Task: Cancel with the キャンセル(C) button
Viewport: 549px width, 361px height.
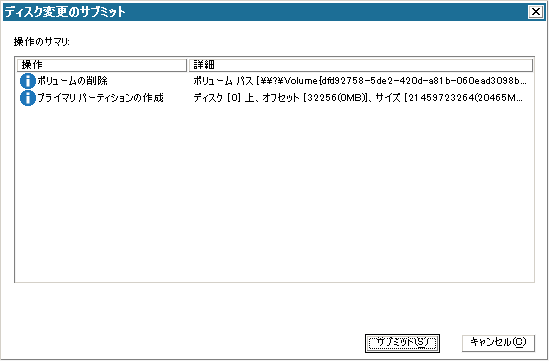Action: tap(498, 343)
